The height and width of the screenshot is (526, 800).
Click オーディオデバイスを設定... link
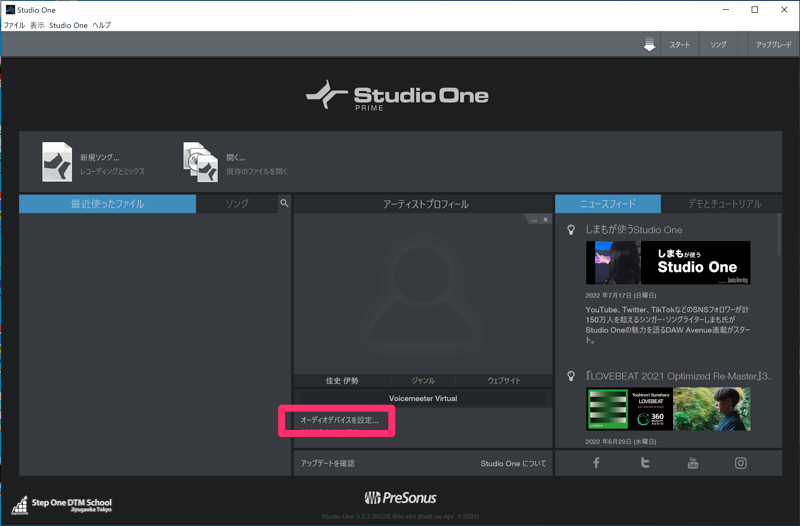tap(339, 420)
